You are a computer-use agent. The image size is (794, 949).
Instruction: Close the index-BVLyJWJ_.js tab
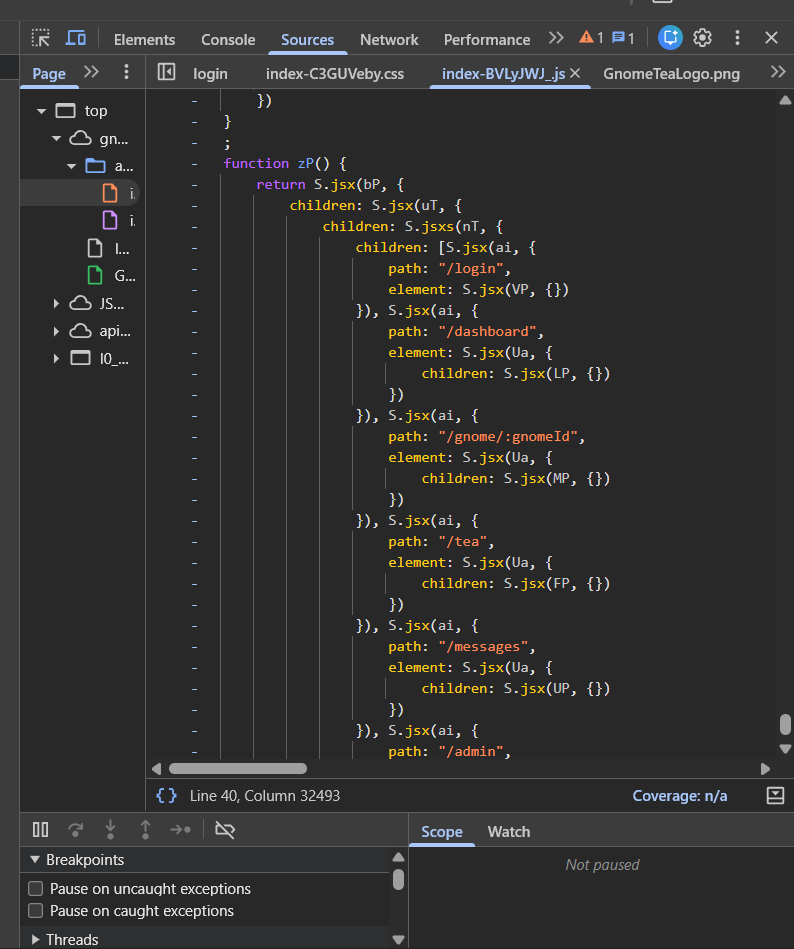coord(575,73)
